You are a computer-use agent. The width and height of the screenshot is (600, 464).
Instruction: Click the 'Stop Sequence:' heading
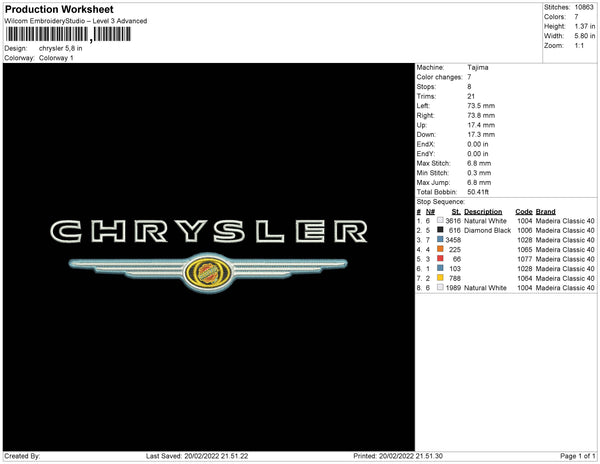(441, 202)
